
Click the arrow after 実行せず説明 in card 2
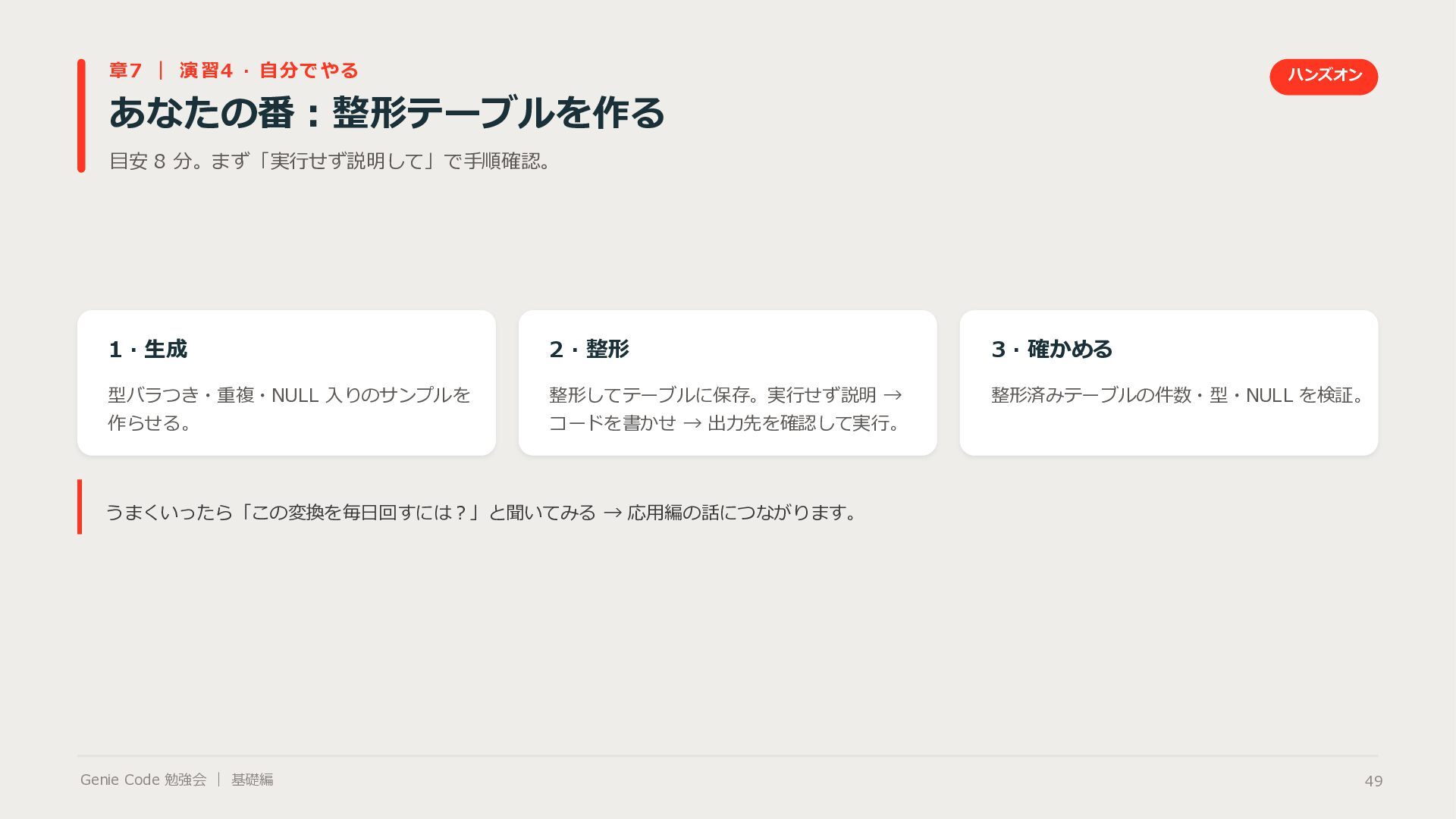893,395
